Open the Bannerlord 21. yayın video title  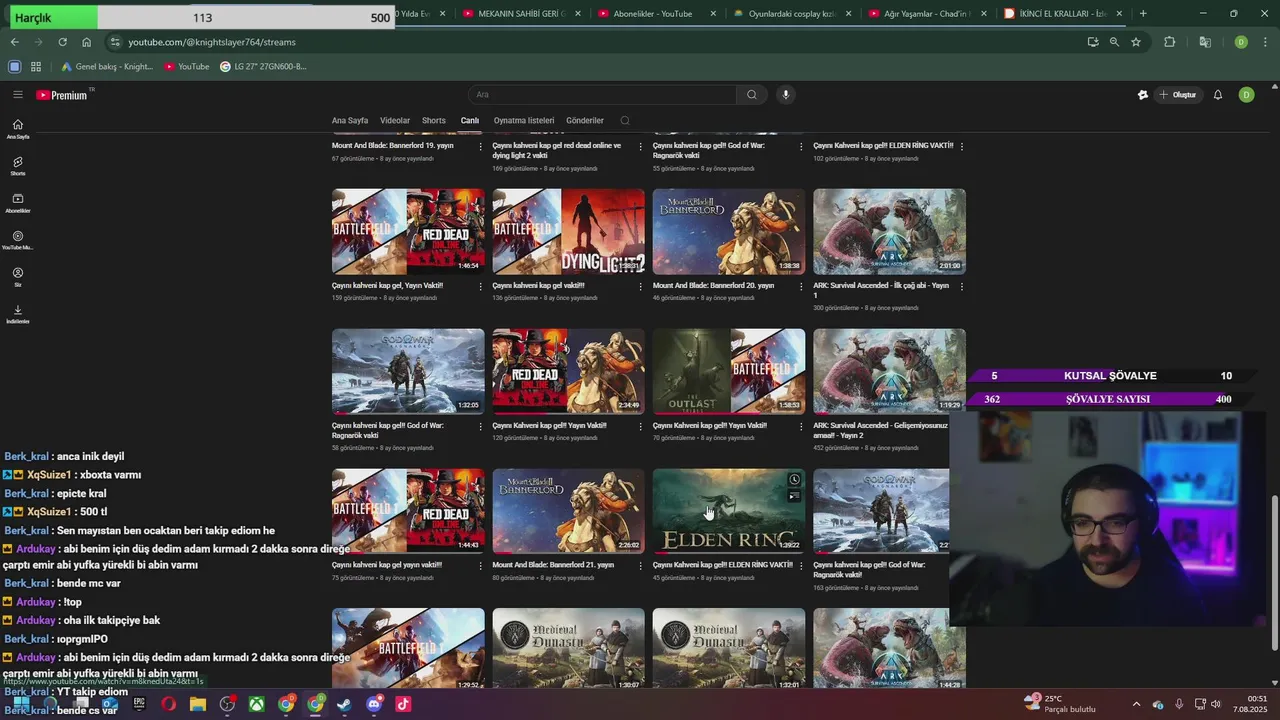(553, 565)
